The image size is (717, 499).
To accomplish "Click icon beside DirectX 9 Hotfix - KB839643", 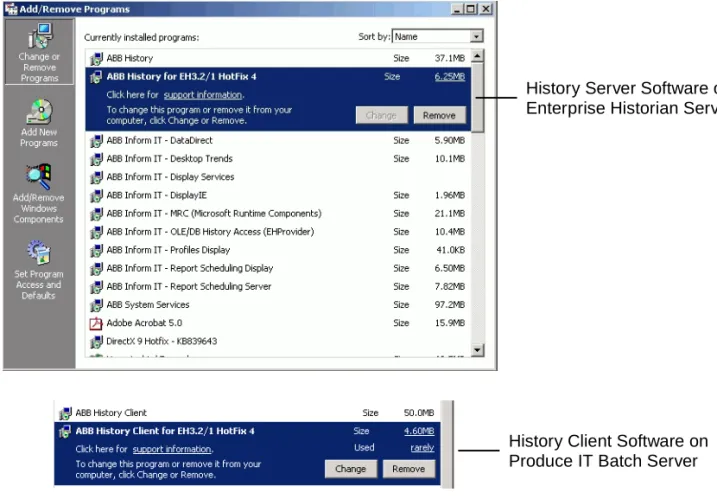I will coord(96,342).
